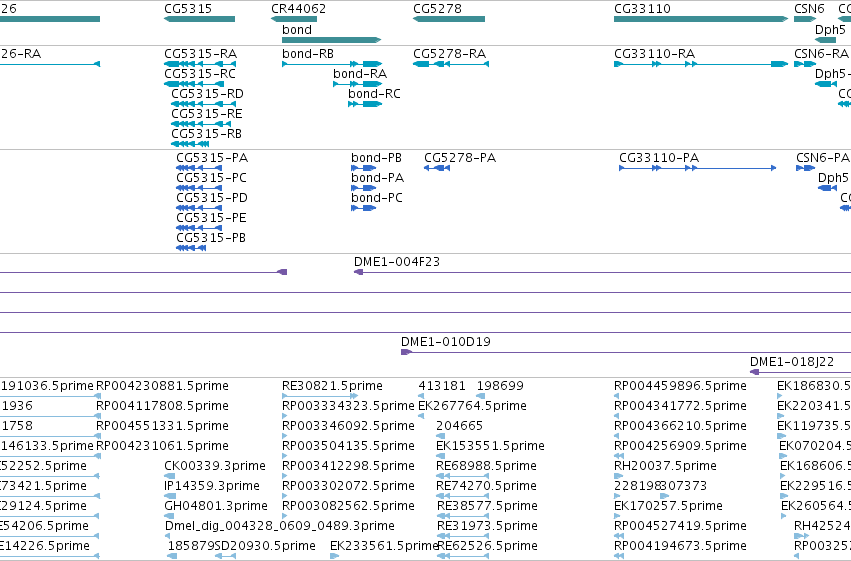Open the CG5278-PA protein feature
Image resolution: width=851 pixels, height=561 pixels.
pos(437,168)
